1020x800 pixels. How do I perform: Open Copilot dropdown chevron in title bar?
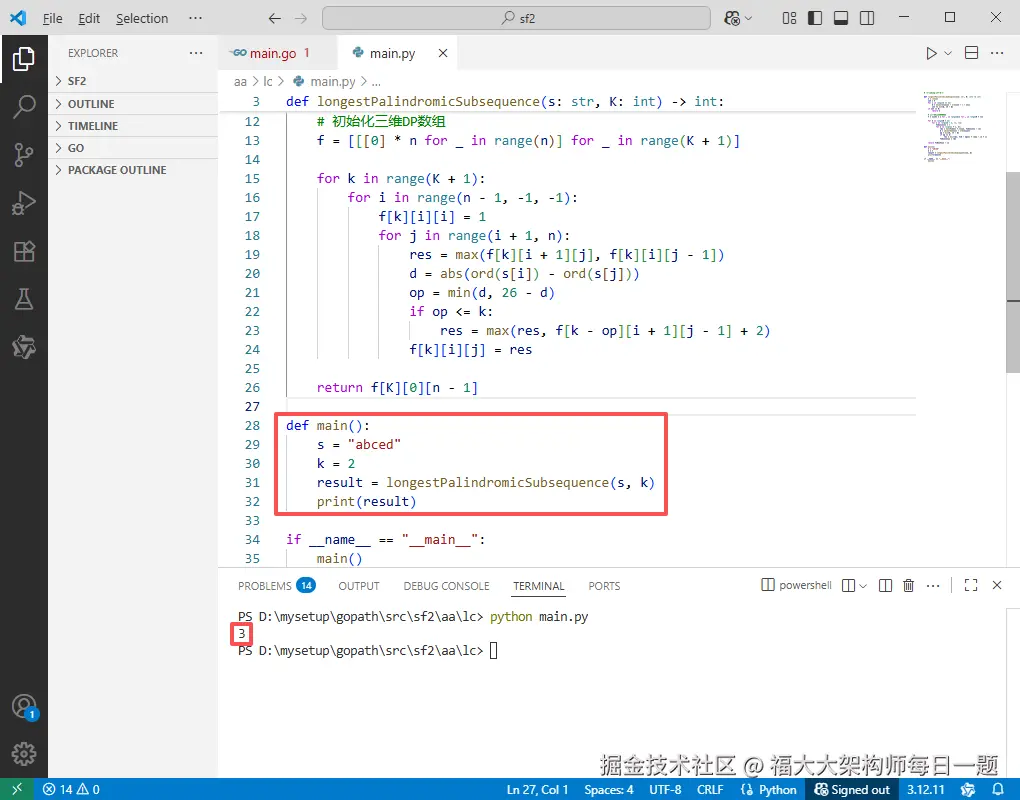pos(748,18)
